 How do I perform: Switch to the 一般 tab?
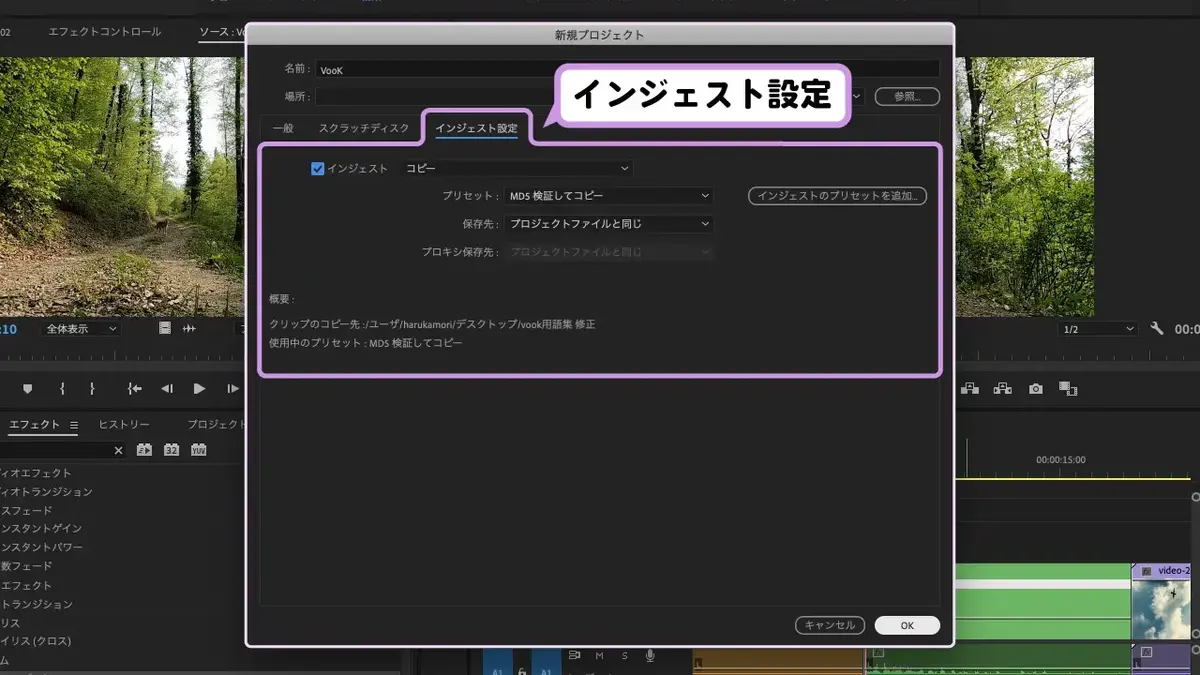pyautogui.click(x=283, y=129)
